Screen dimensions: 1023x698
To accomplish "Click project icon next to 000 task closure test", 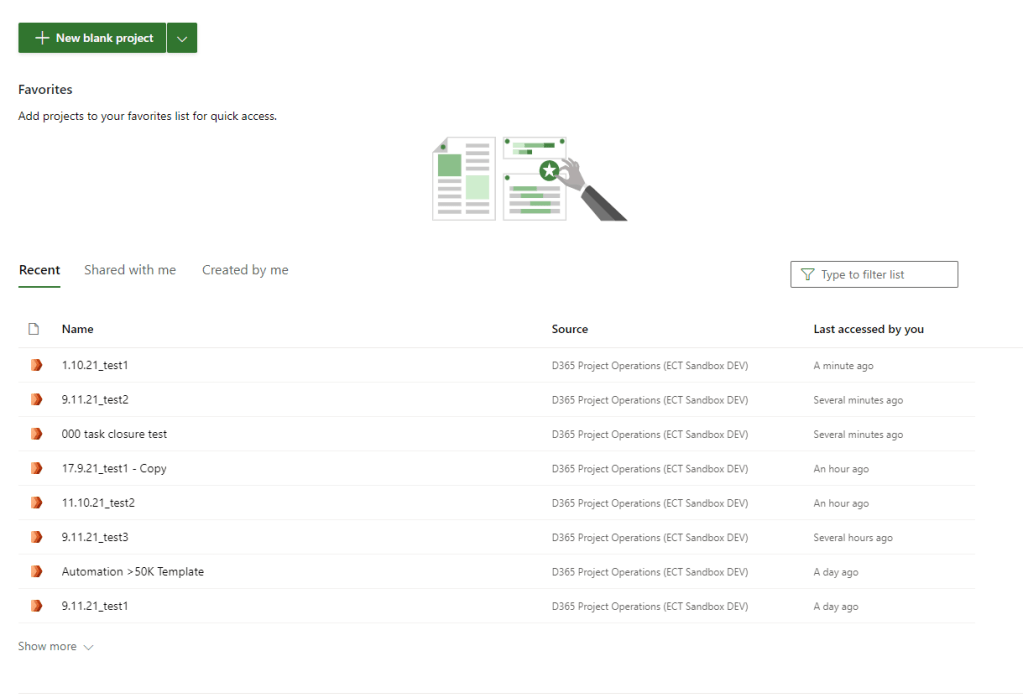I will [x=36, y=434].
